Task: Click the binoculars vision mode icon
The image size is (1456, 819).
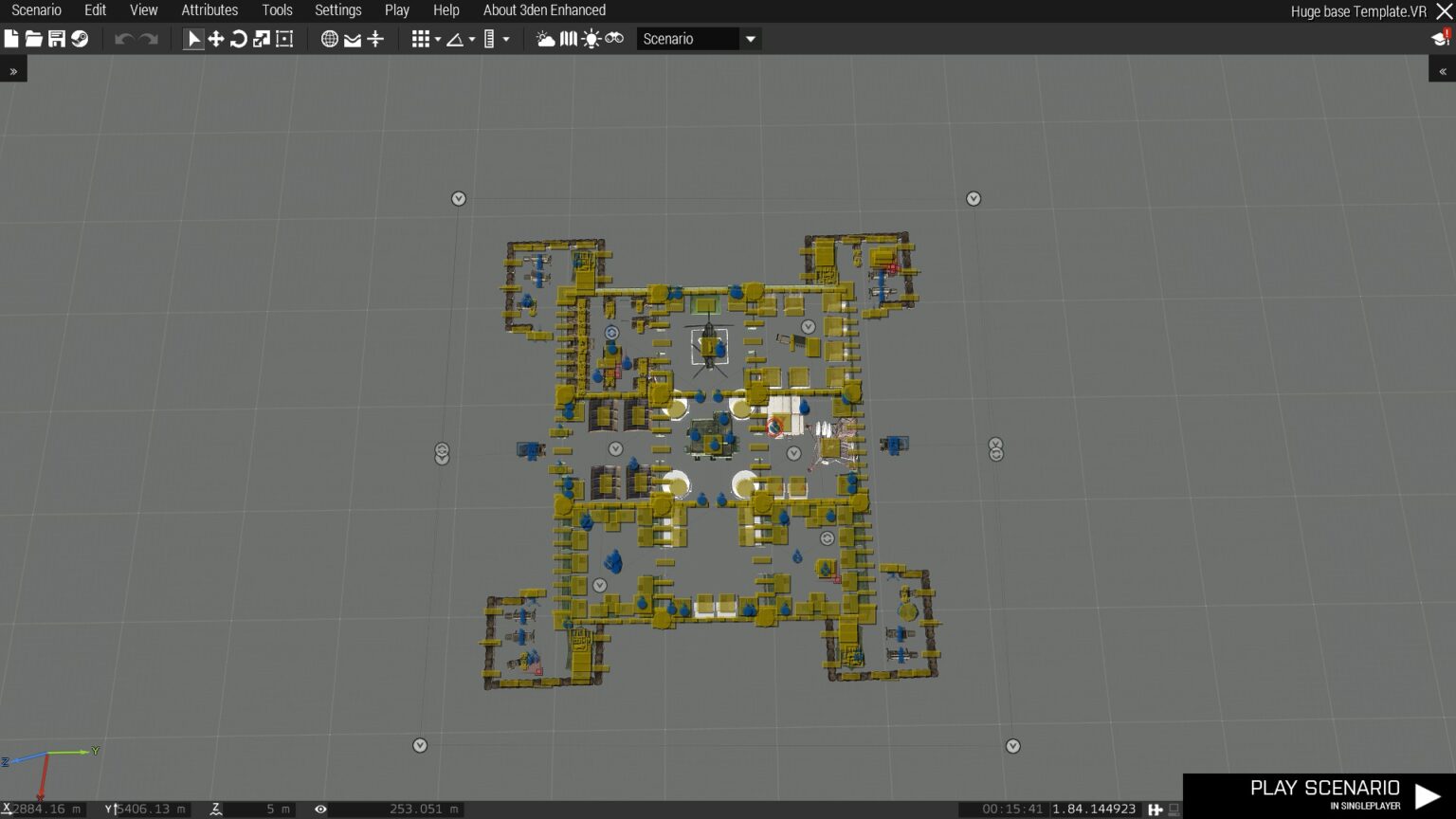Action: (612, 39)
